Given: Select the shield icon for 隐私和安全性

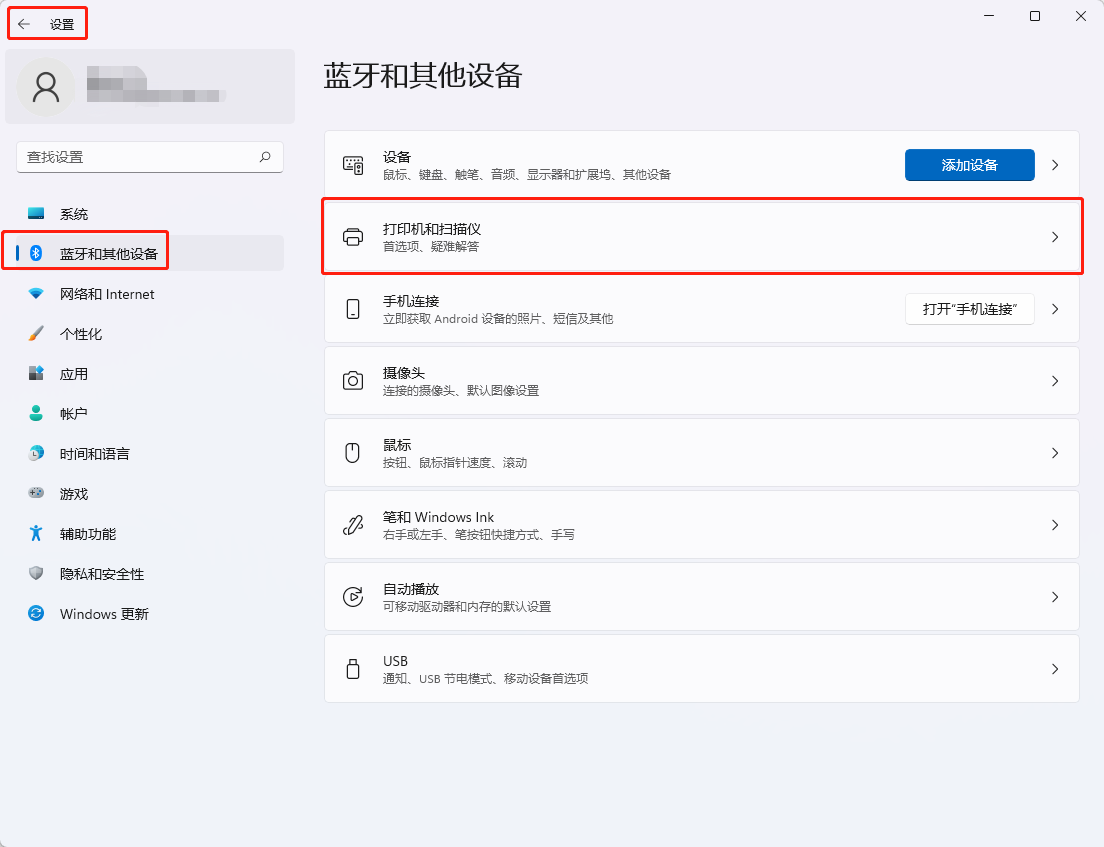Looking at the screenshot, I should point(36,573).
